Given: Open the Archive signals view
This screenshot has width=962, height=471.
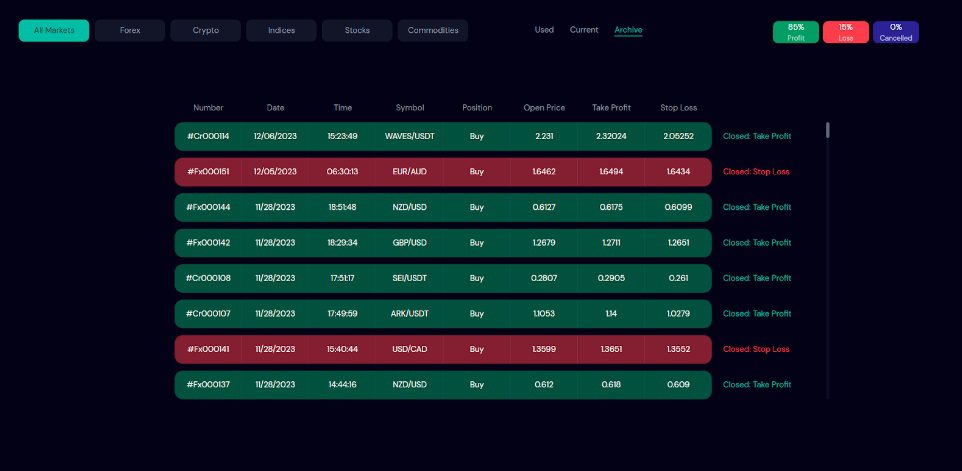Looking at the screenshot, I should [628, 30].
